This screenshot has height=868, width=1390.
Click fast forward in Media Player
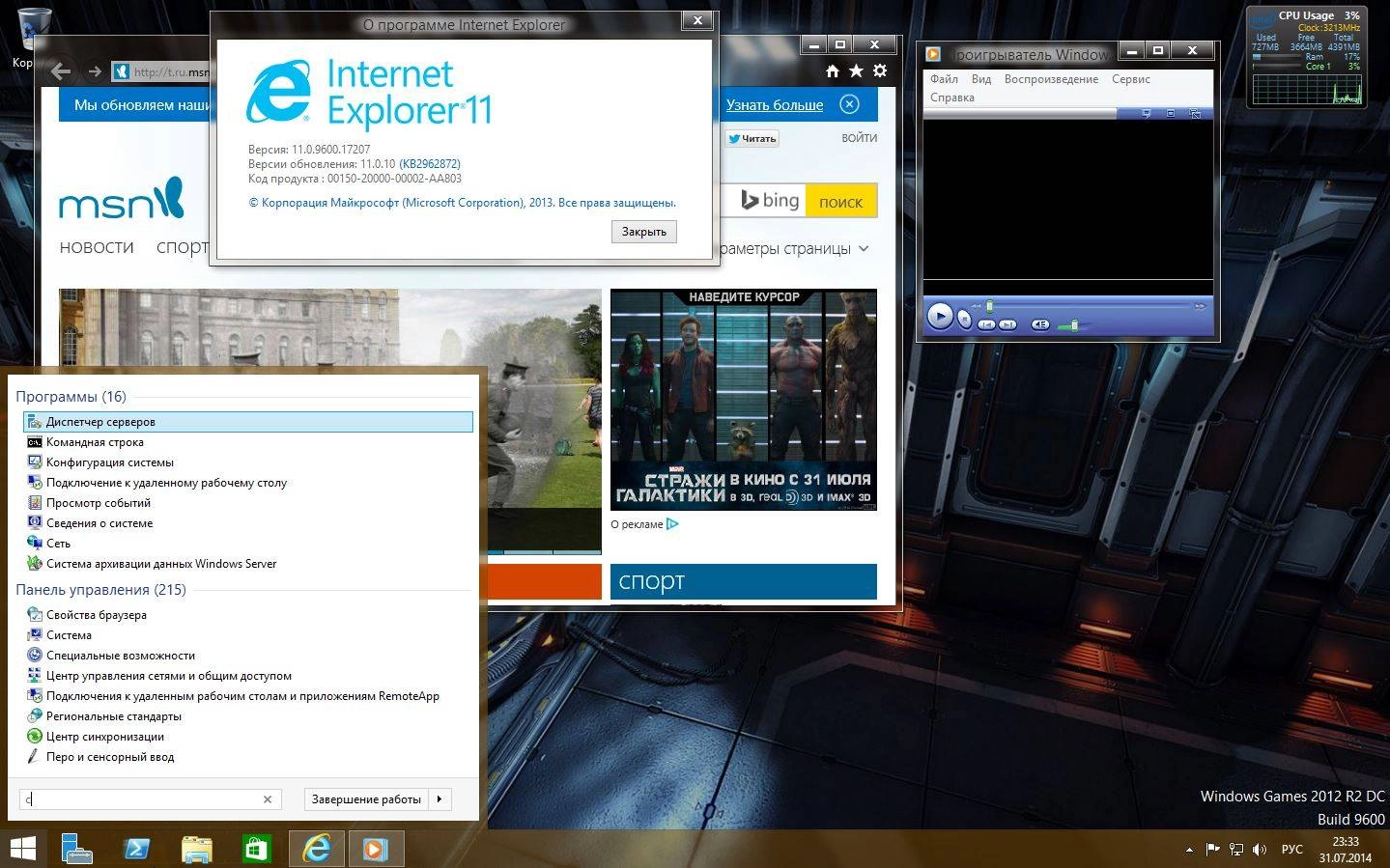click(x=1201, y=306)
